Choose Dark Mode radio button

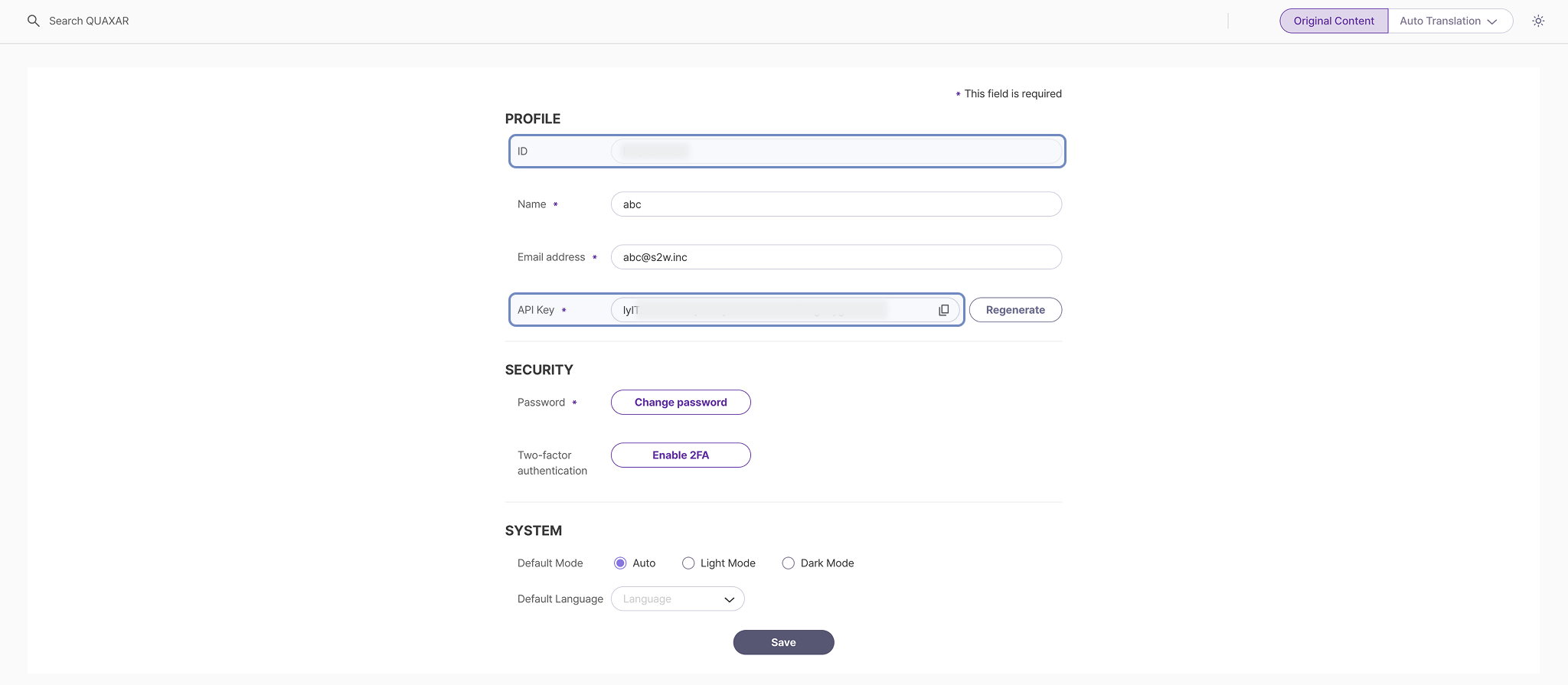788,563
